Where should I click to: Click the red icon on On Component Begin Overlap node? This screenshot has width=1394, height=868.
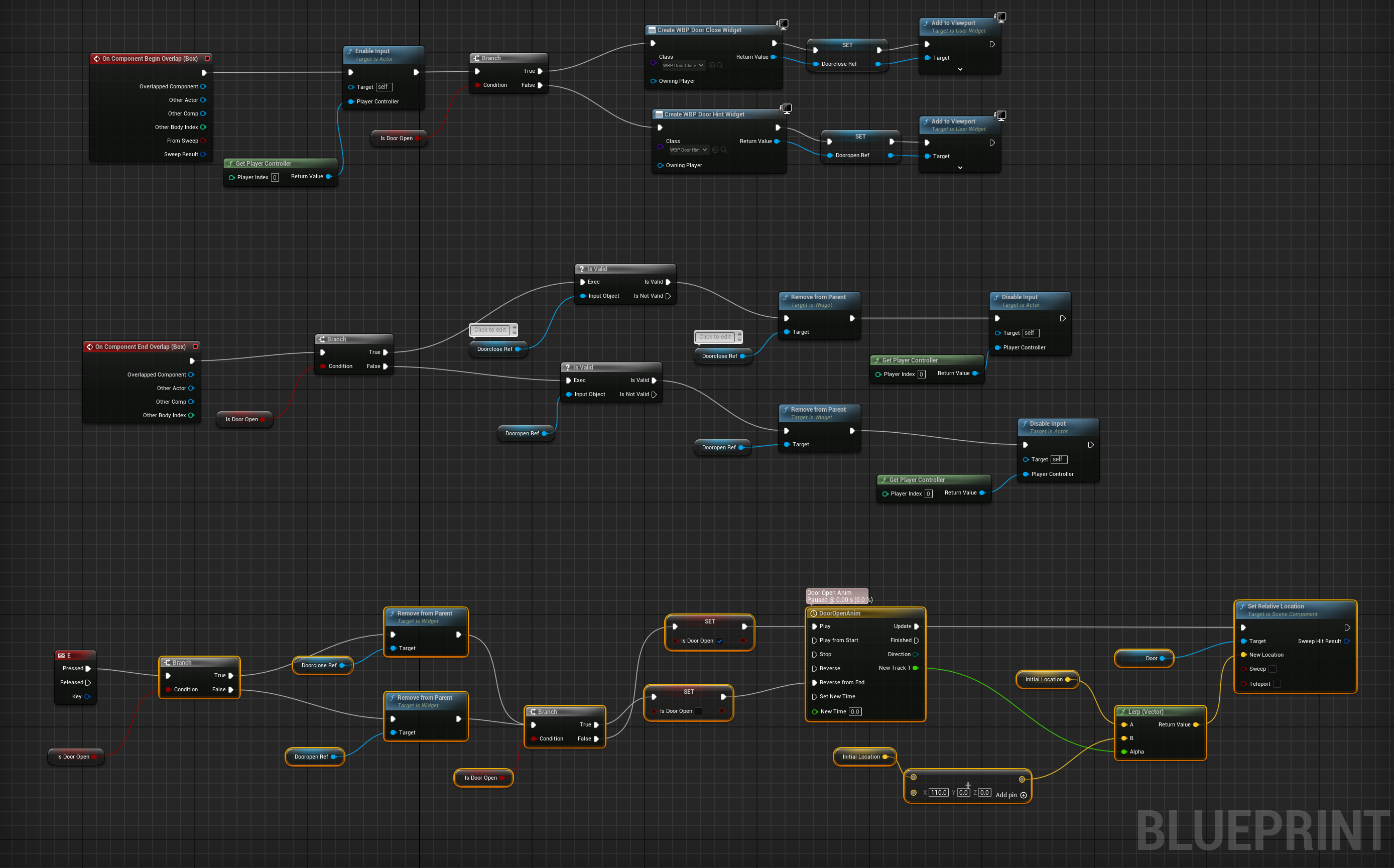[x=208, y=58]
